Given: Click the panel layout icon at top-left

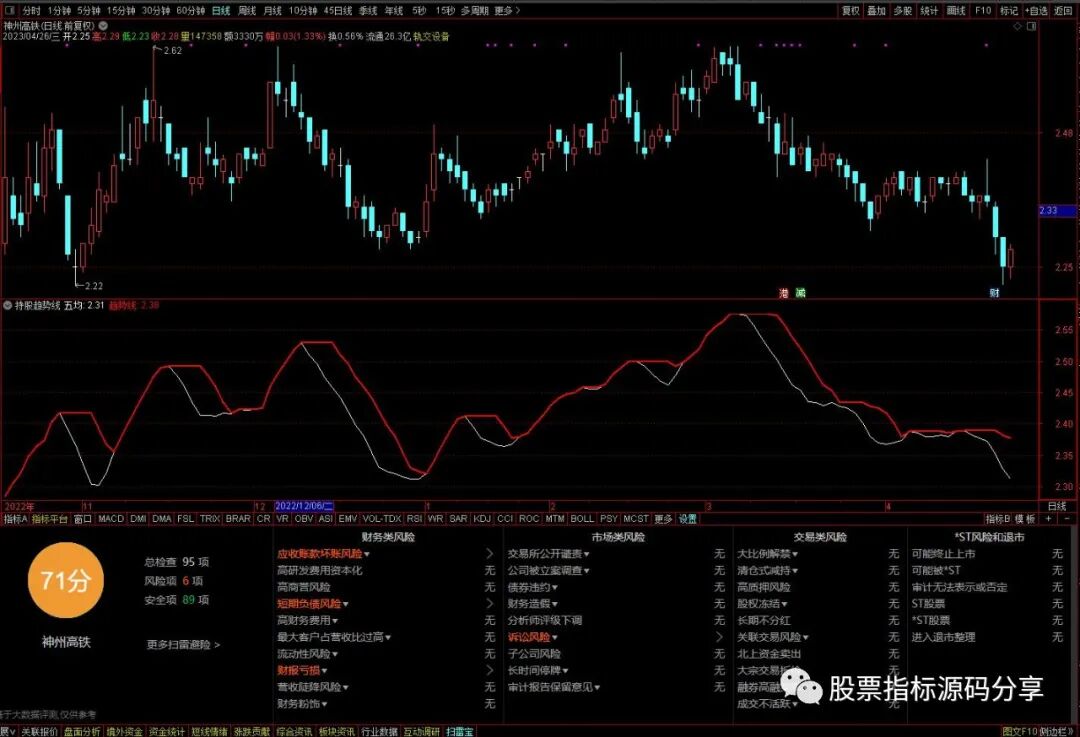Looking at the screenshot, I should (11, 10).
